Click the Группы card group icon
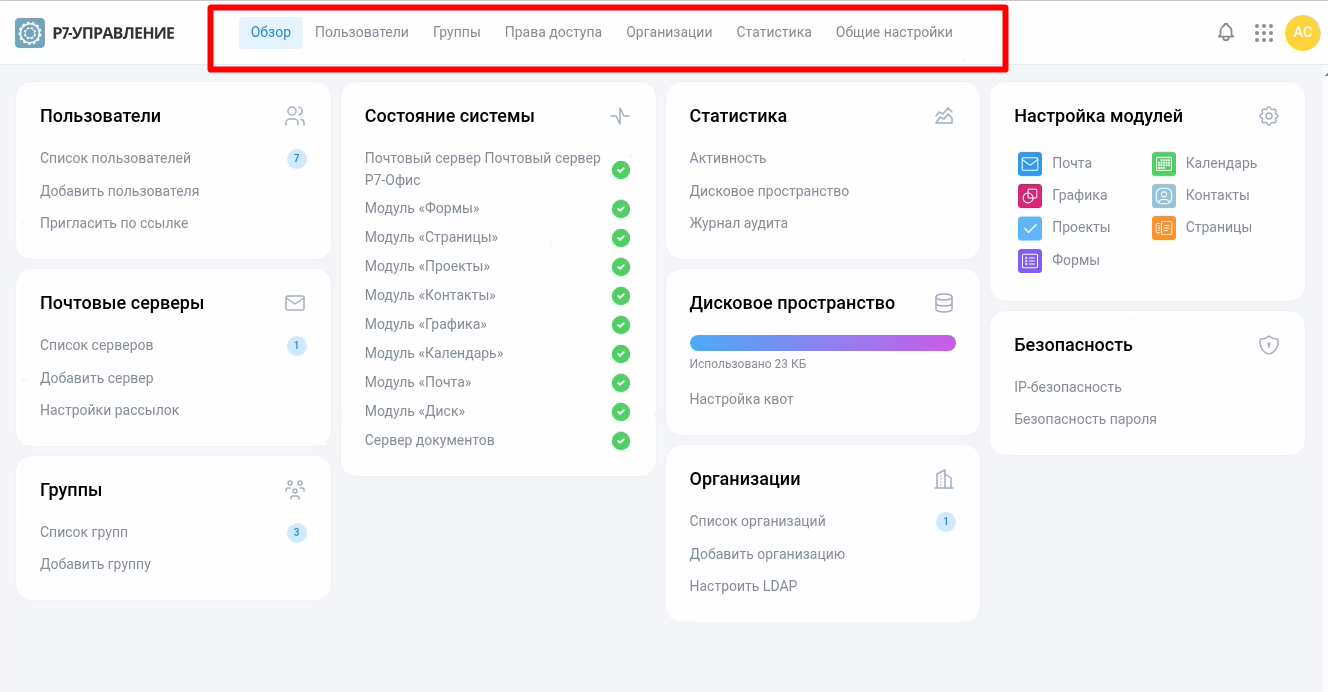This screenshot has width=1328, height=692. (294, 490)
